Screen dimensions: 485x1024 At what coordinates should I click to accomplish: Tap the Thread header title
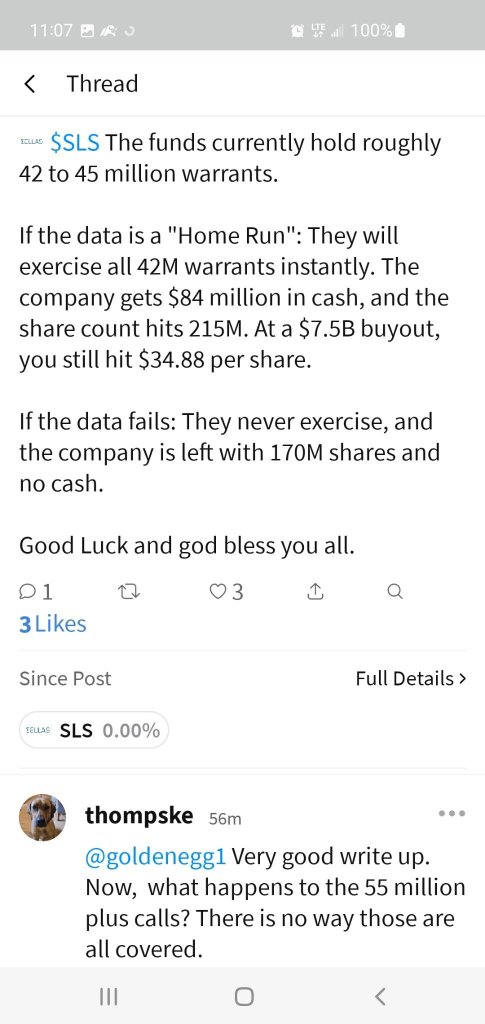(x=102, y=84)
